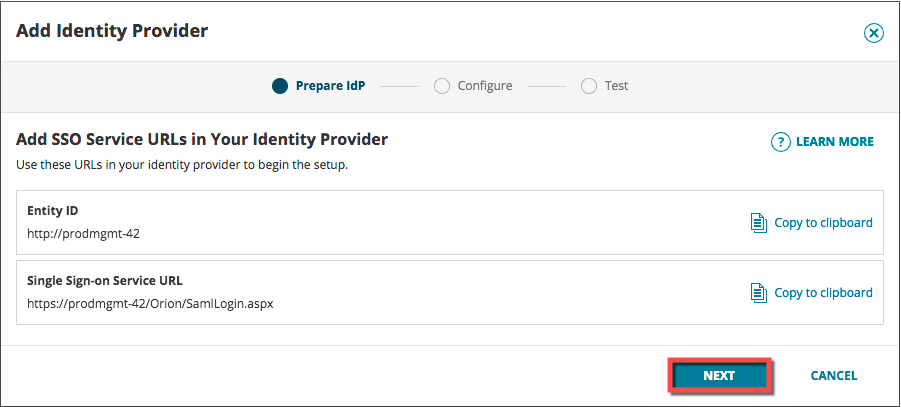Jump to the Test step label
Screen dimensions: 901x407
pos(616,86)
